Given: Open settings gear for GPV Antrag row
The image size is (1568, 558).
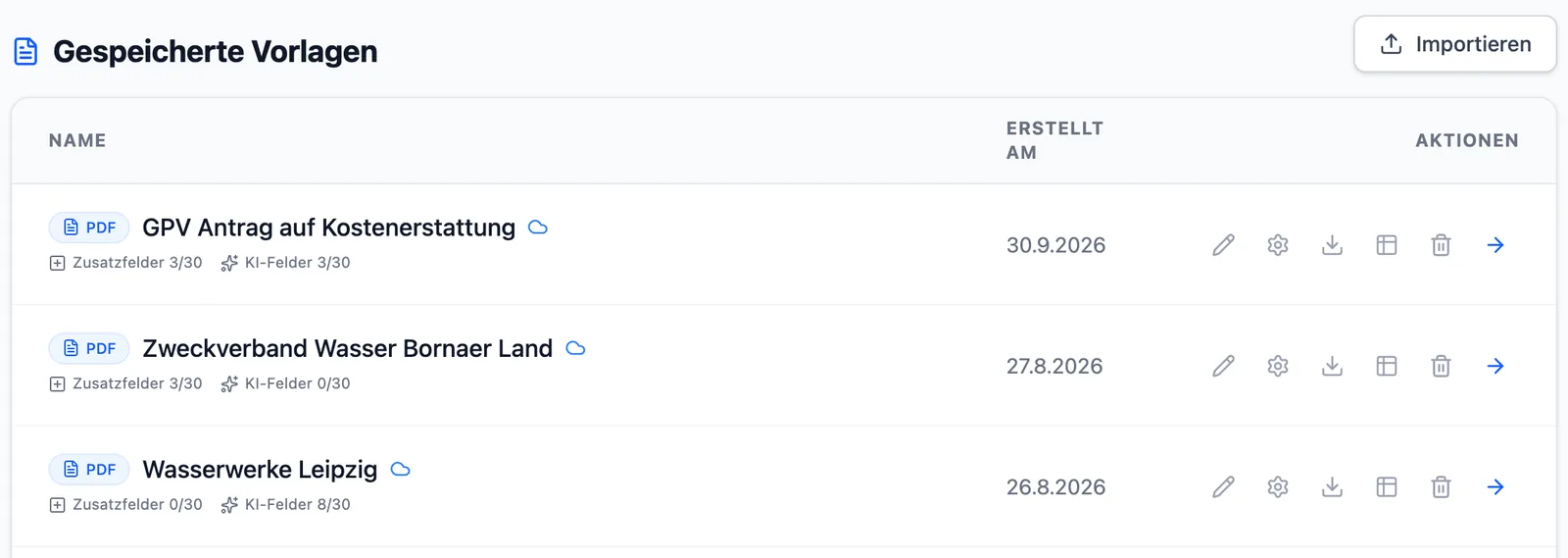Looking at the screenshot, I should [1278, 245].
